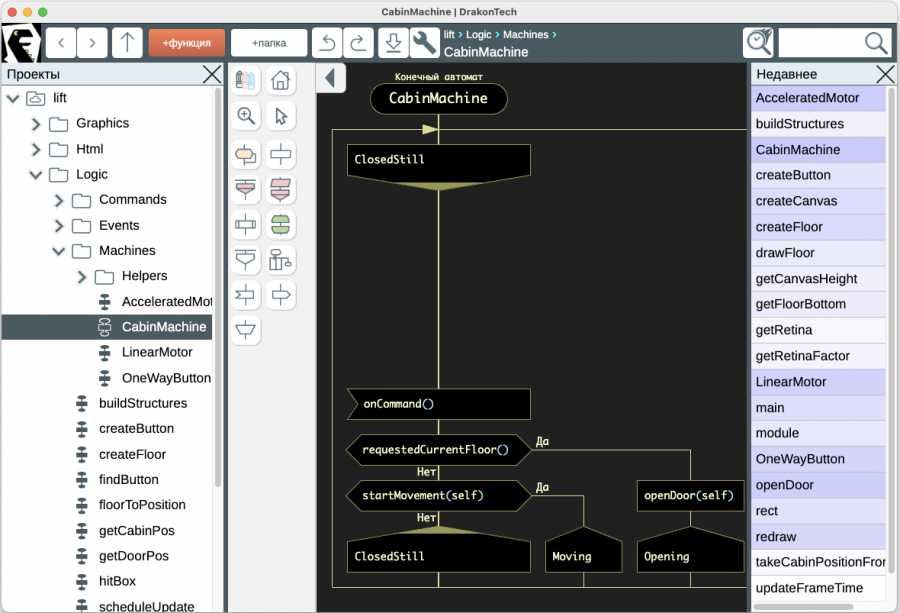This screenshot has height=613, width=900.
Task: Insert the green loop icon
Action: [281, 224]
